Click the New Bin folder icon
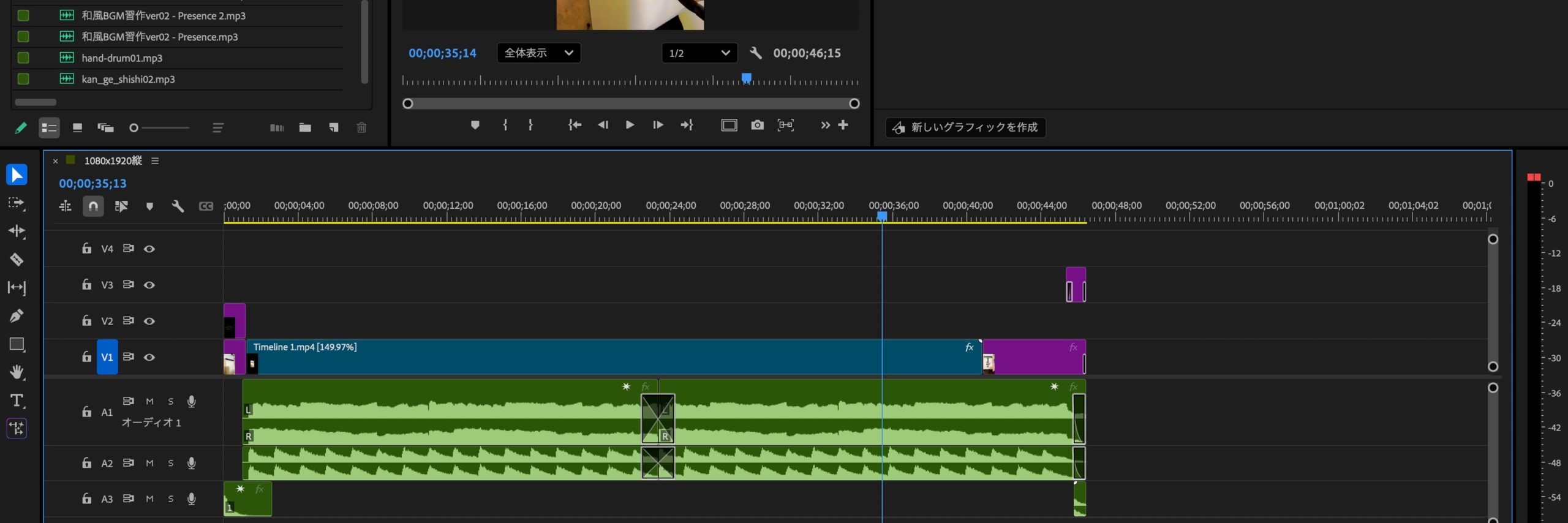This screenshot has width=1568, height=523. pyautogui.click(x=305, y=127)
